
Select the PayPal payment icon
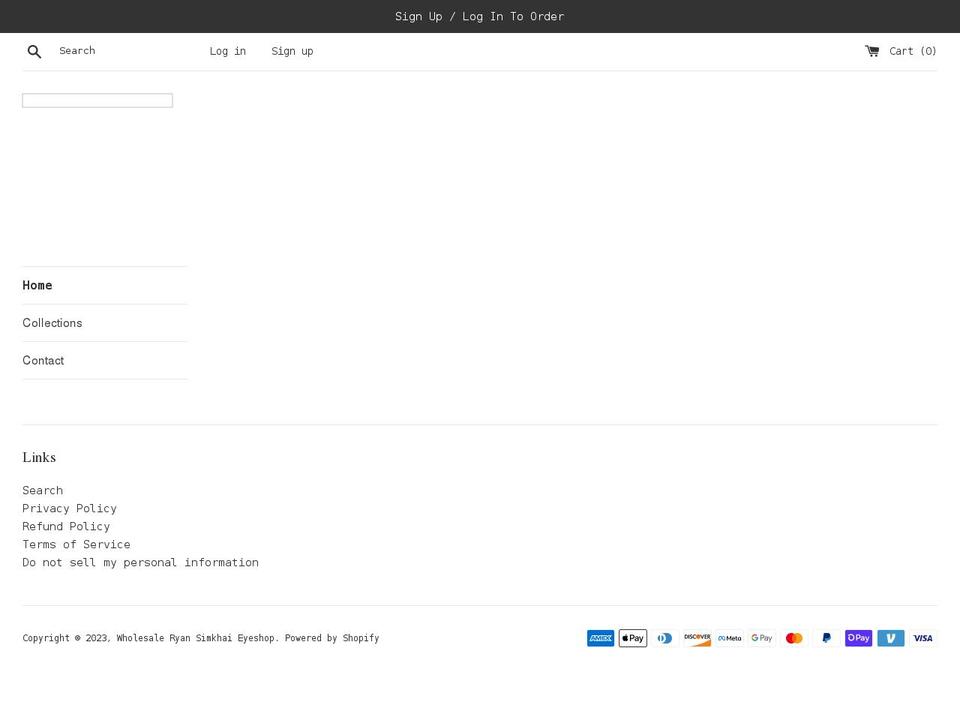pyautogui.click(x=826, y=638)
